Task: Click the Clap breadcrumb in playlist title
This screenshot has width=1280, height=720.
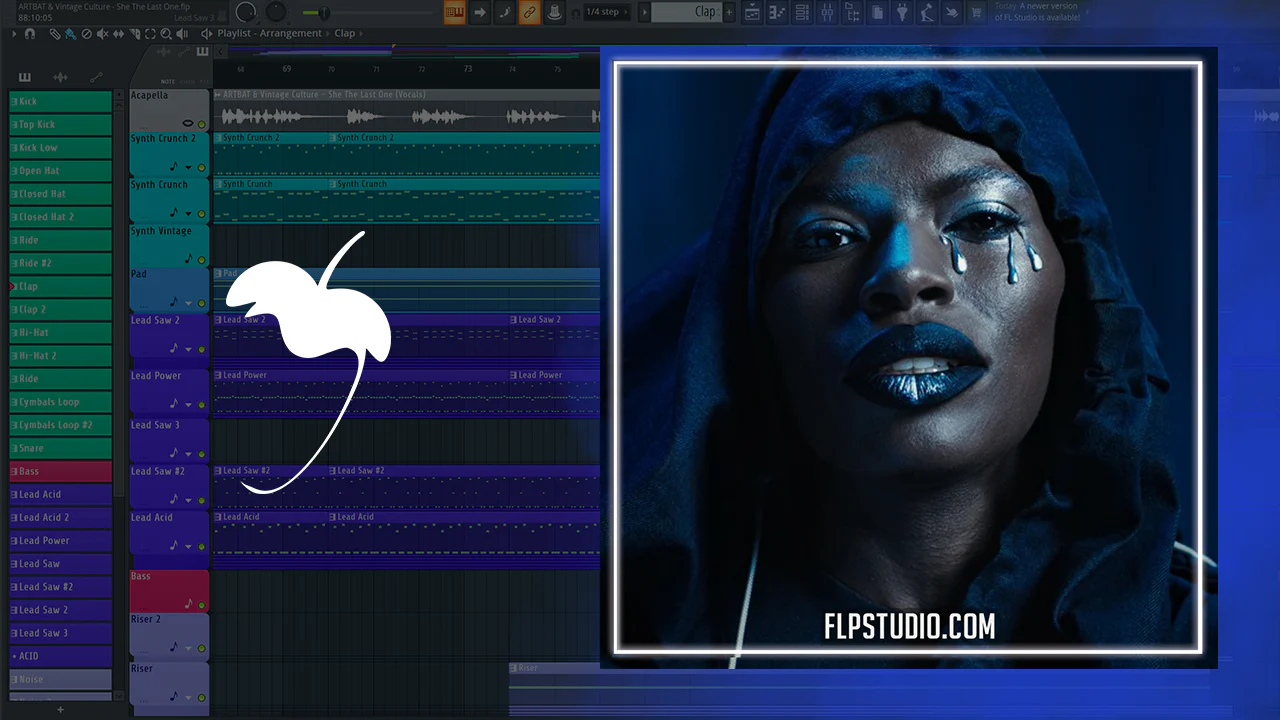Action: click(344, 33)
